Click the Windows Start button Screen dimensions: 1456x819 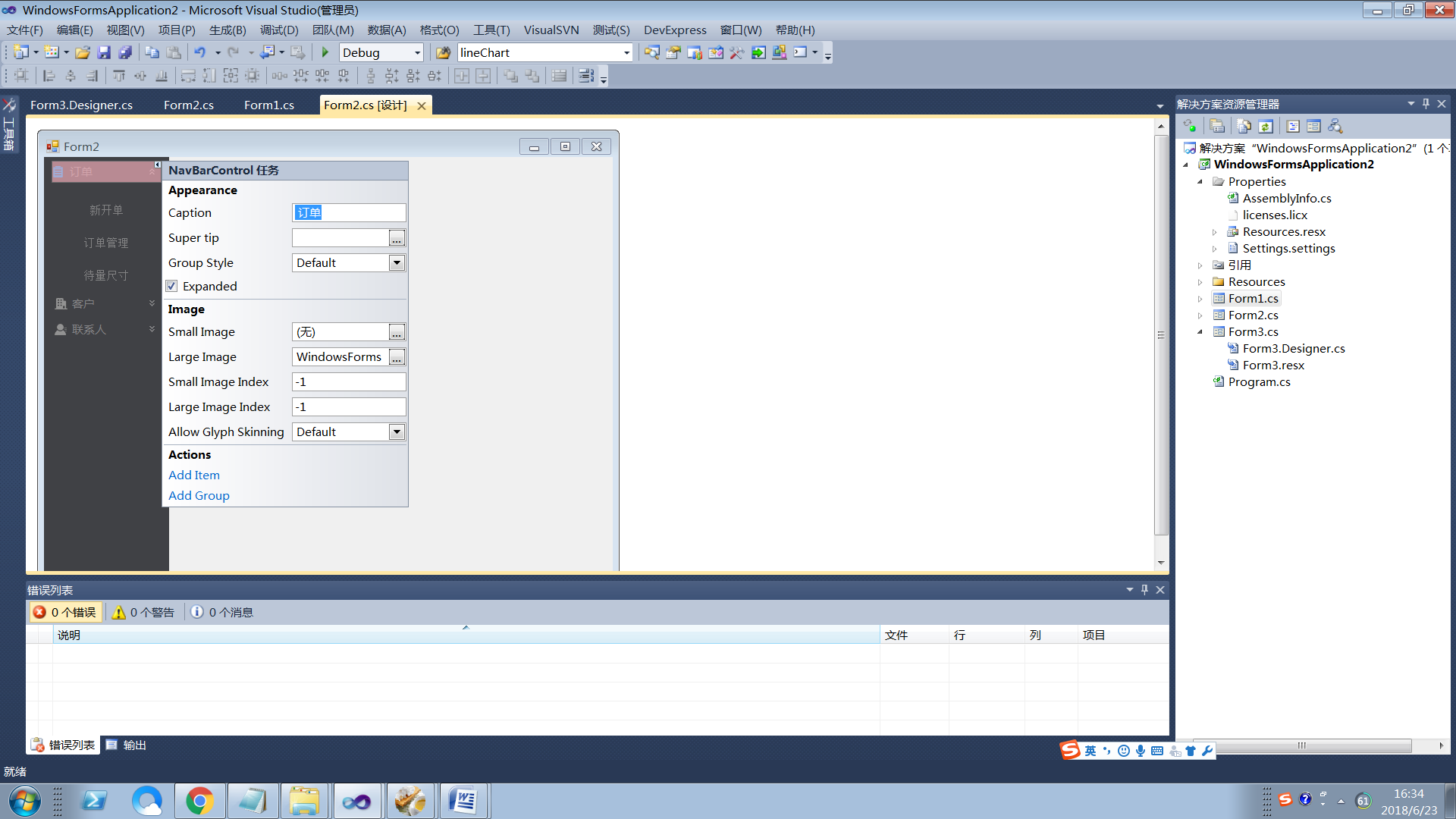tap(24, 801)
